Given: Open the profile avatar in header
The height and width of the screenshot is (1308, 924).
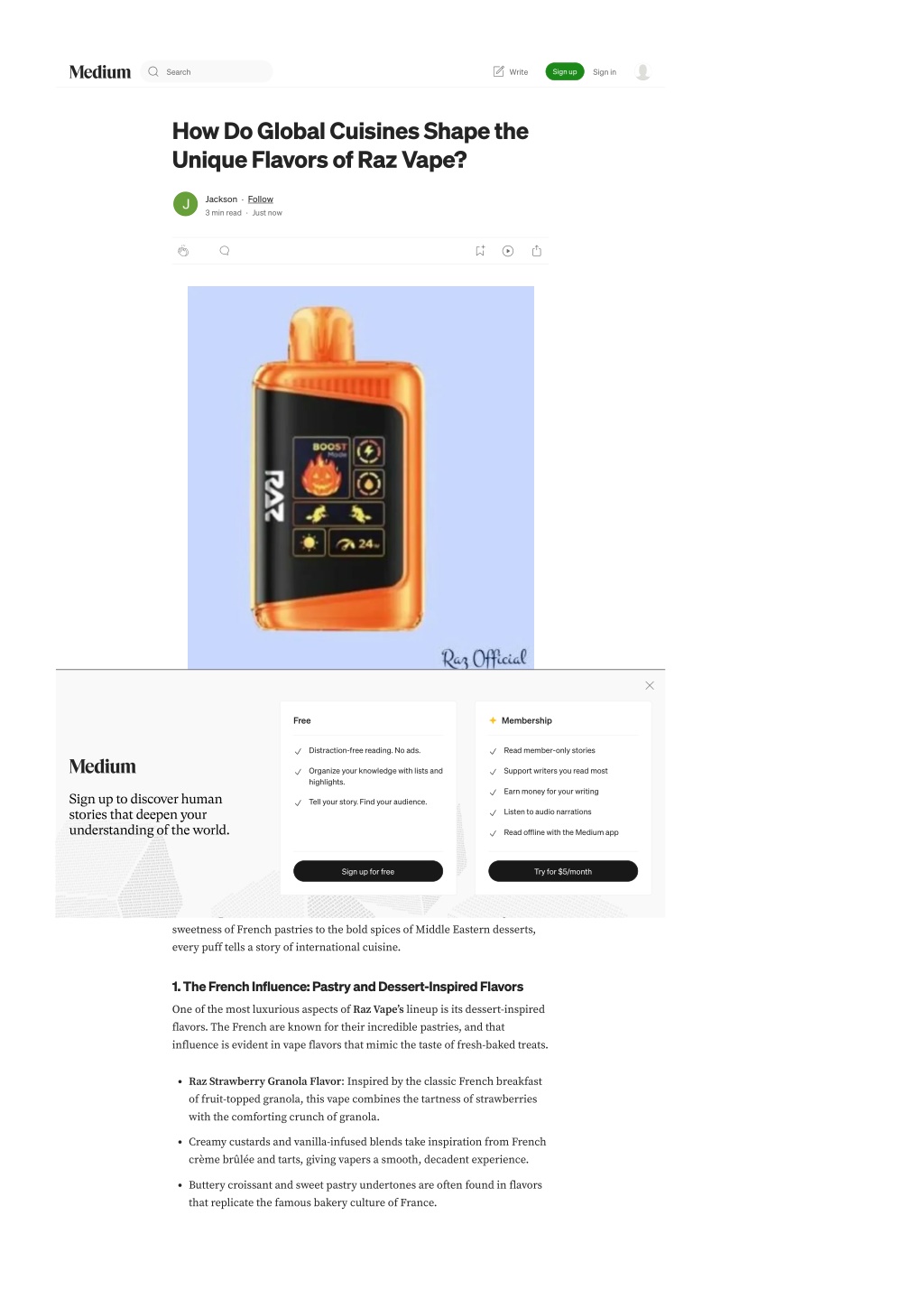Looking at the screenshot, I should tap(642, 72).
